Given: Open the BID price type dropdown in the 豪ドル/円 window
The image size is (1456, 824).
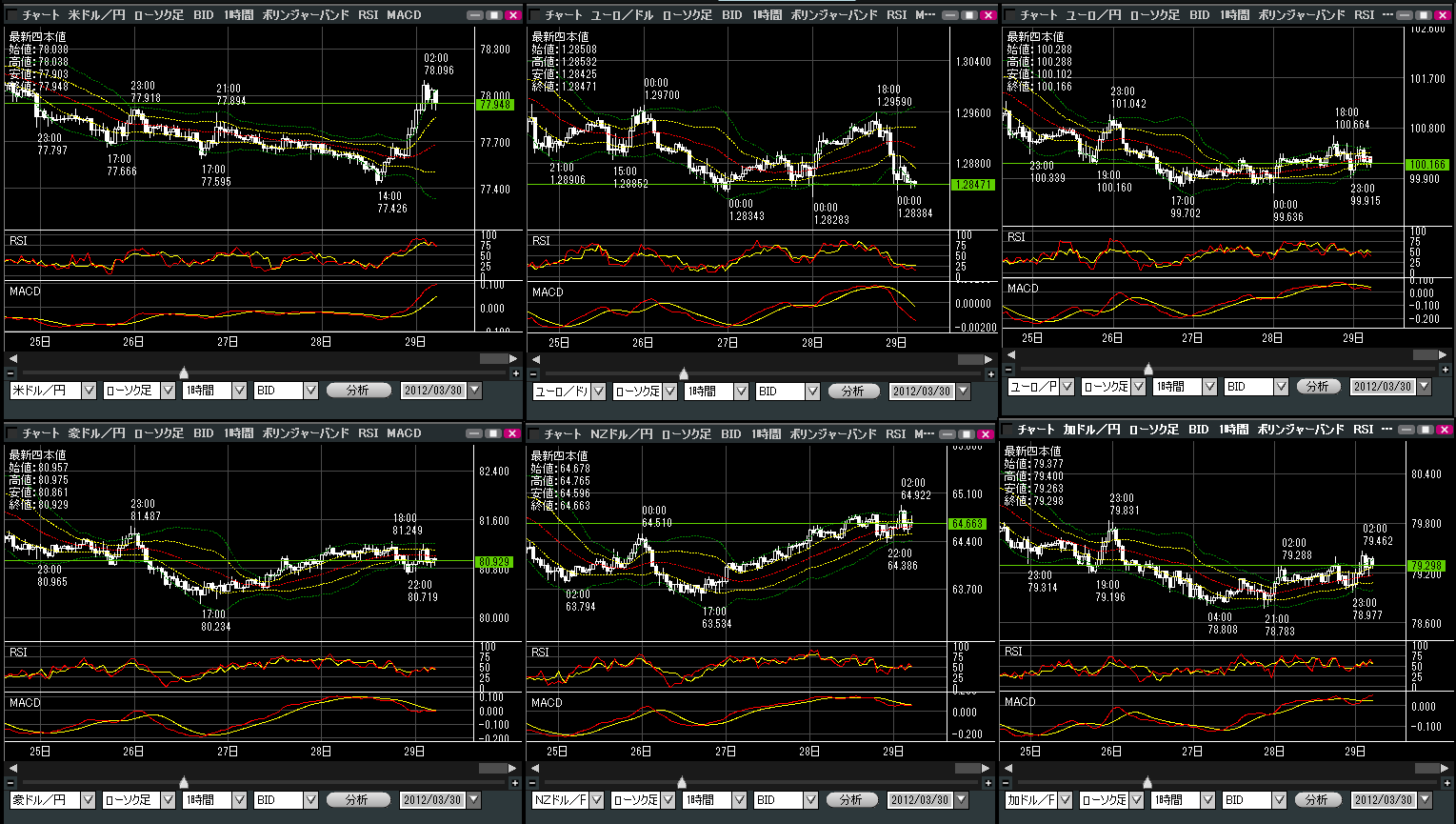Looking at the screenshot, I should pyautogui.click(x=310, y=800).
